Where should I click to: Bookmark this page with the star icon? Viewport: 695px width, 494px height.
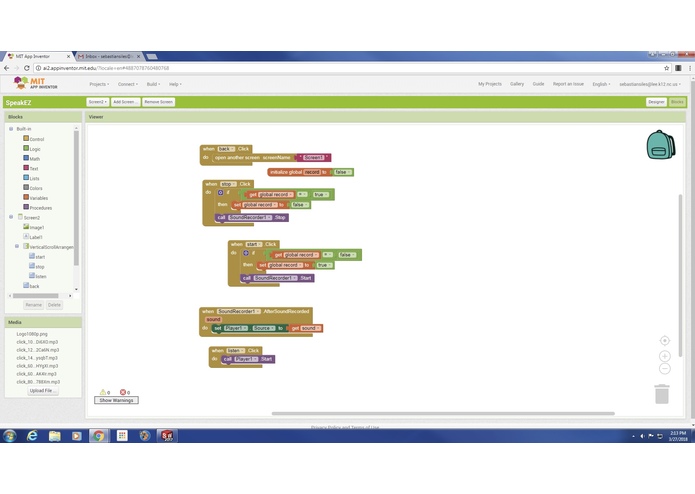coord(666,68)
